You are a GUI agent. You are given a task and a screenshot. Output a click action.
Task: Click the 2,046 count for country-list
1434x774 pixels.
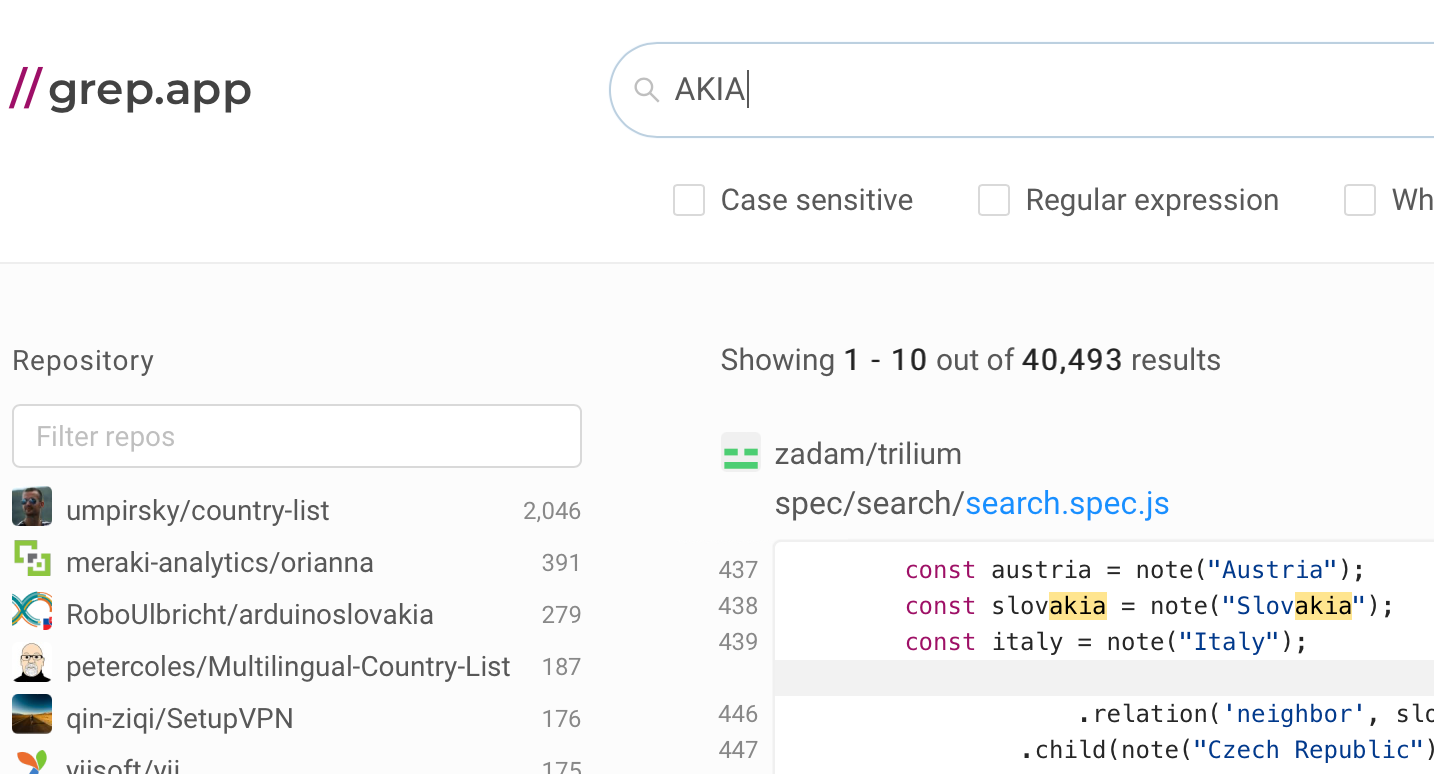[x=551, y=511]
